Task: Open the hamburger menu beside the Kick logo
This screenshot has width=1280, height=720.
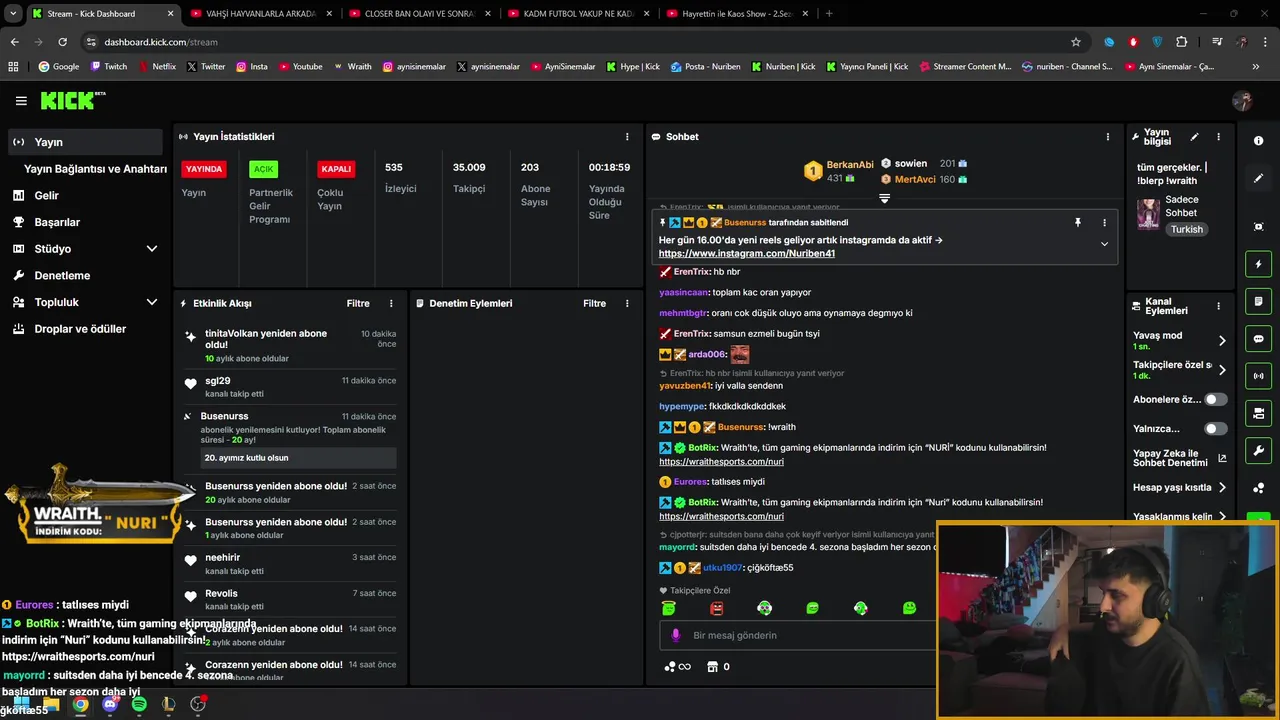Action: pyautogui.click(x=21, y=101)
